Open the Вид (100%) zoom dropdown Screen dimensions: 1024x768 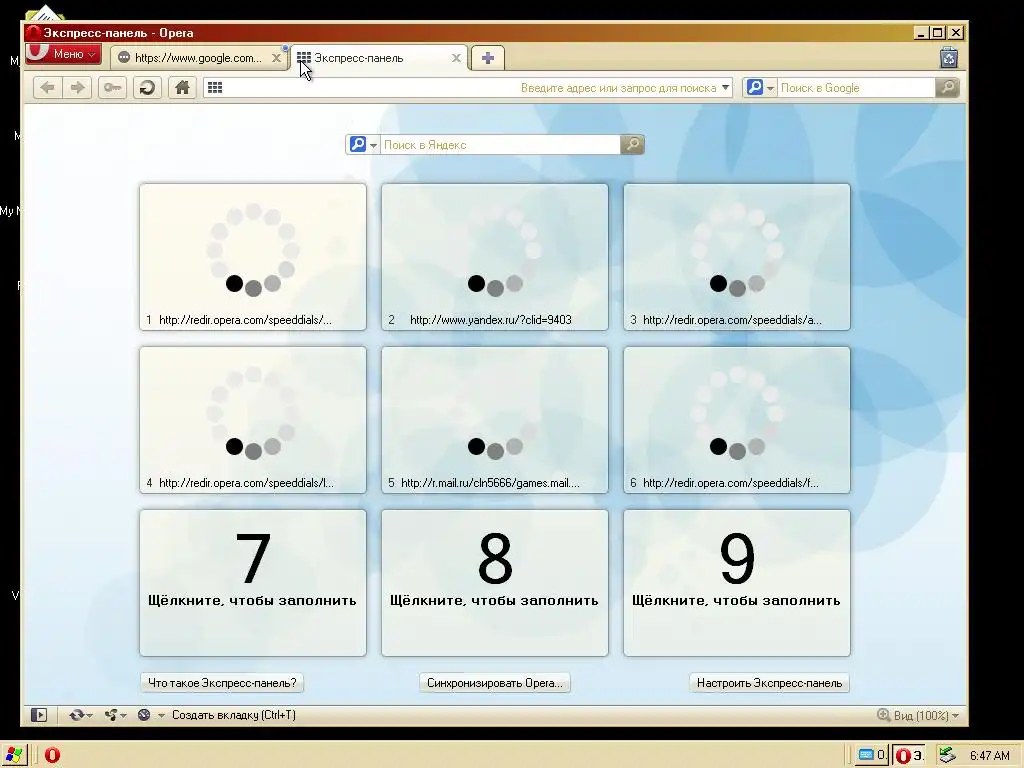[926, 716]
